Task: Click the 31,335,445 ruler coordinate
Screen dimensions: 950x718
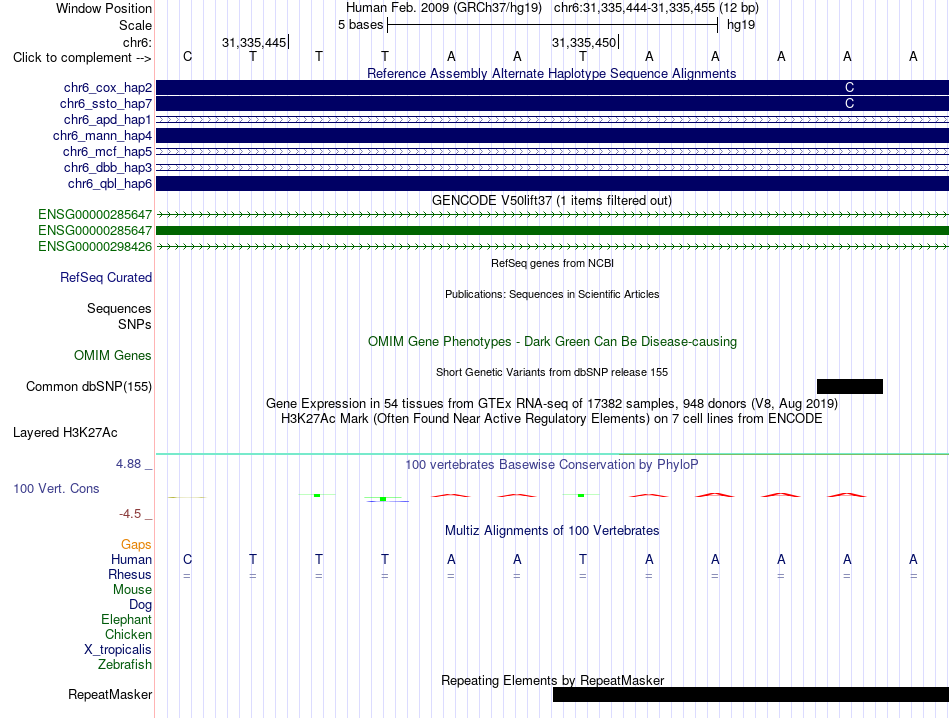Action: (x=254, y=42)
